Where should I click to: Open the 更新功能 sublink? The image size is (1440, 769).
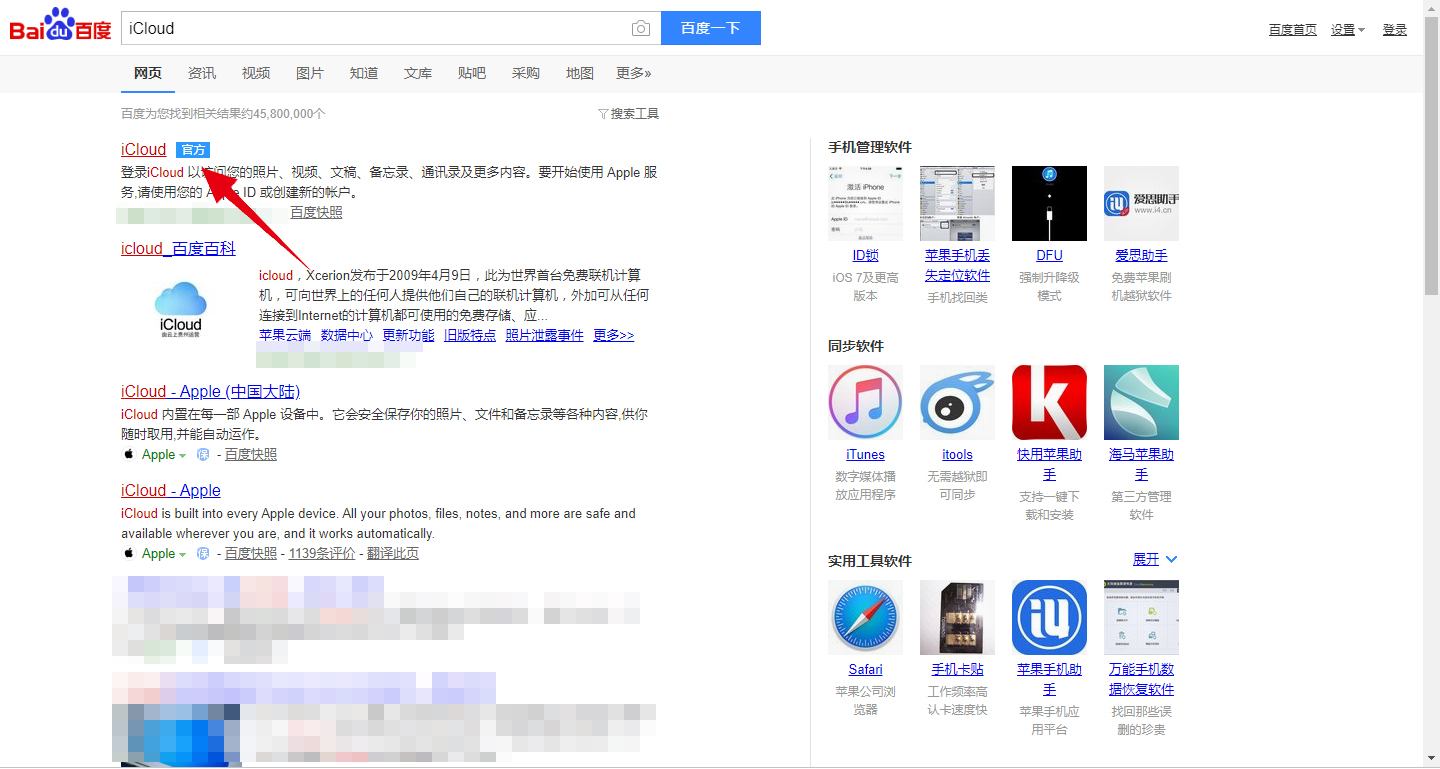(x=408, y=335)
